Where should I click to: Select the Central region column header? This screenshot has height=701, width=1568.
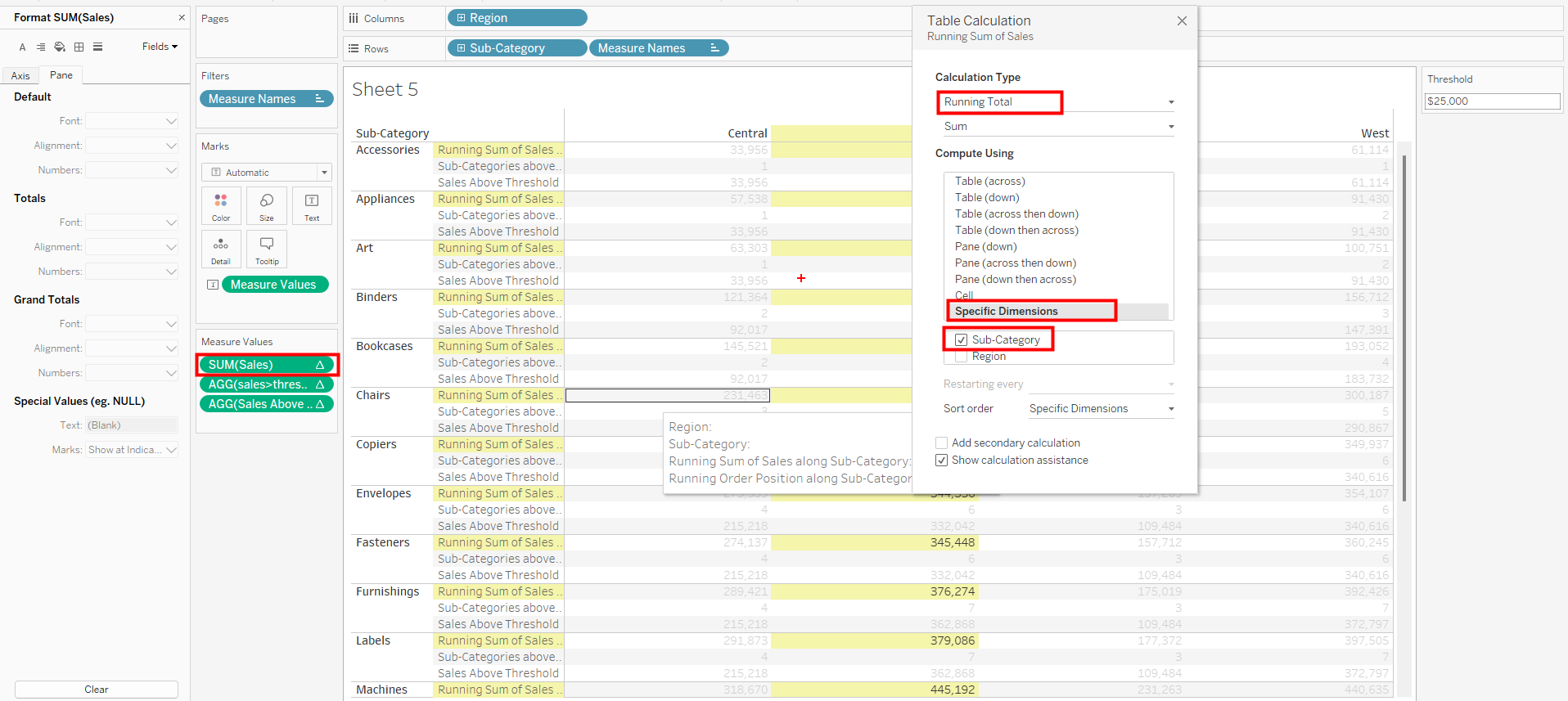tap(747, 133)
